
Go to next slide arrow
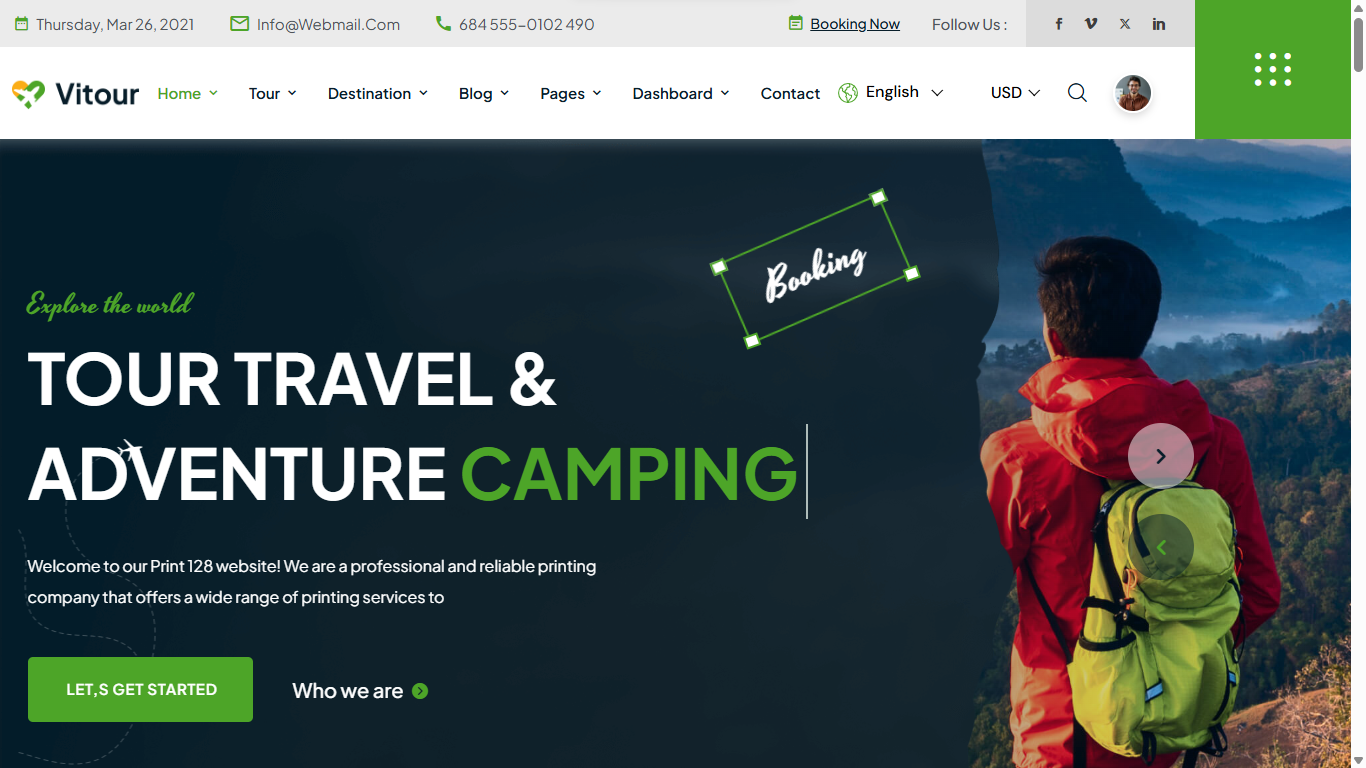(x=1161, y=456)
